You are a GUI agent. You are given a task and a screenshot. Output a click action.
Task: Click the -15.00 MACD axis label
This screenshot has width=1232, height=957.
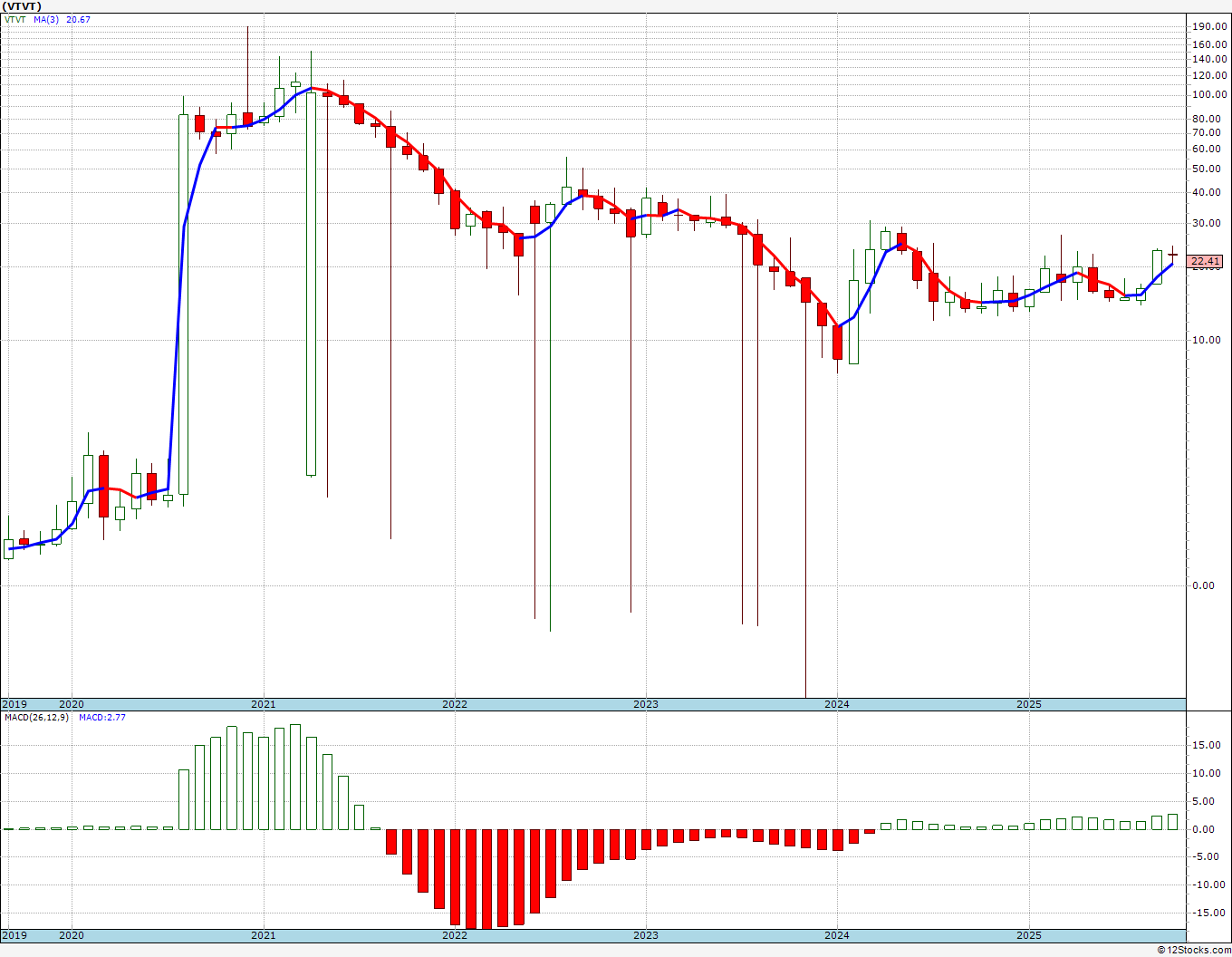coord(1208,913)
